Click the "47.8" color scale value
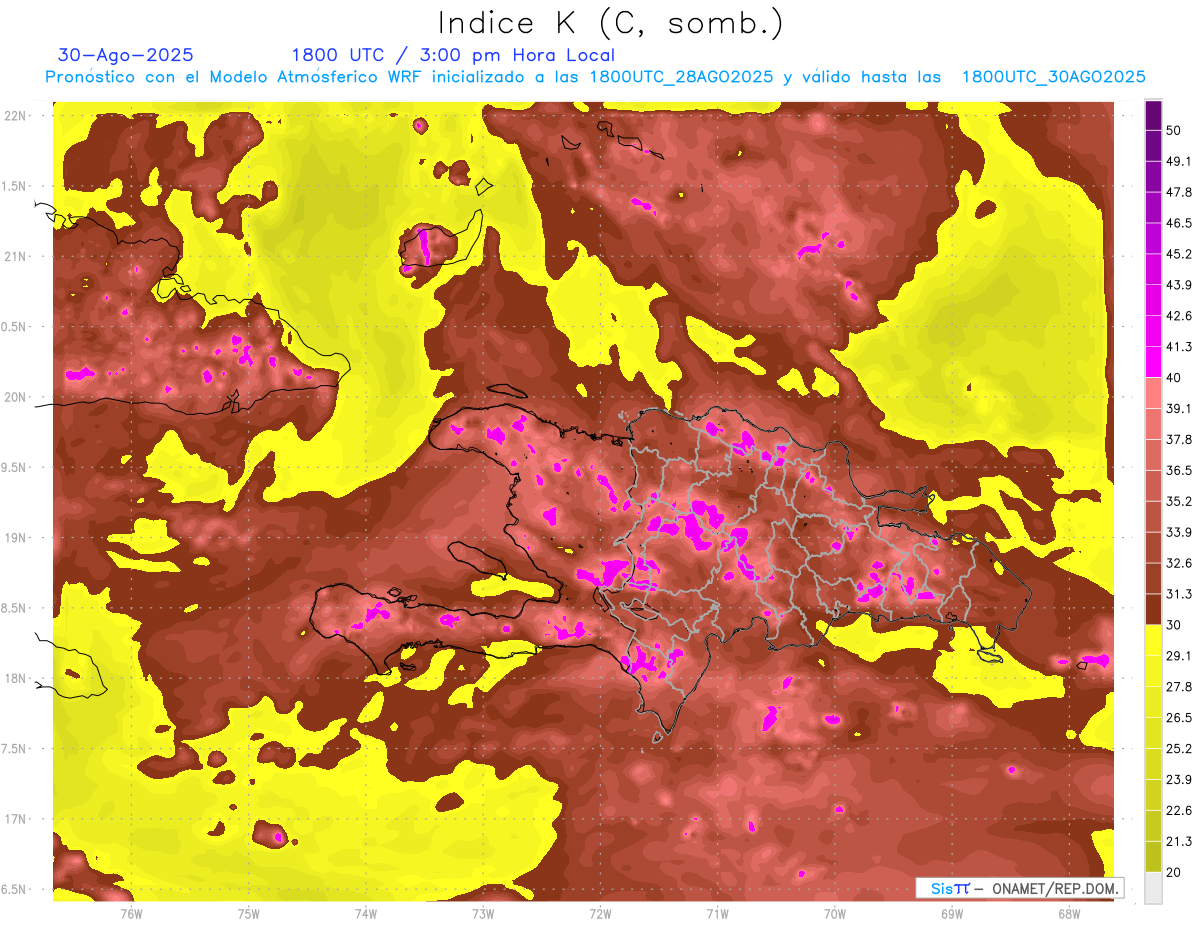1200x927 pixels. point(1178,192)
